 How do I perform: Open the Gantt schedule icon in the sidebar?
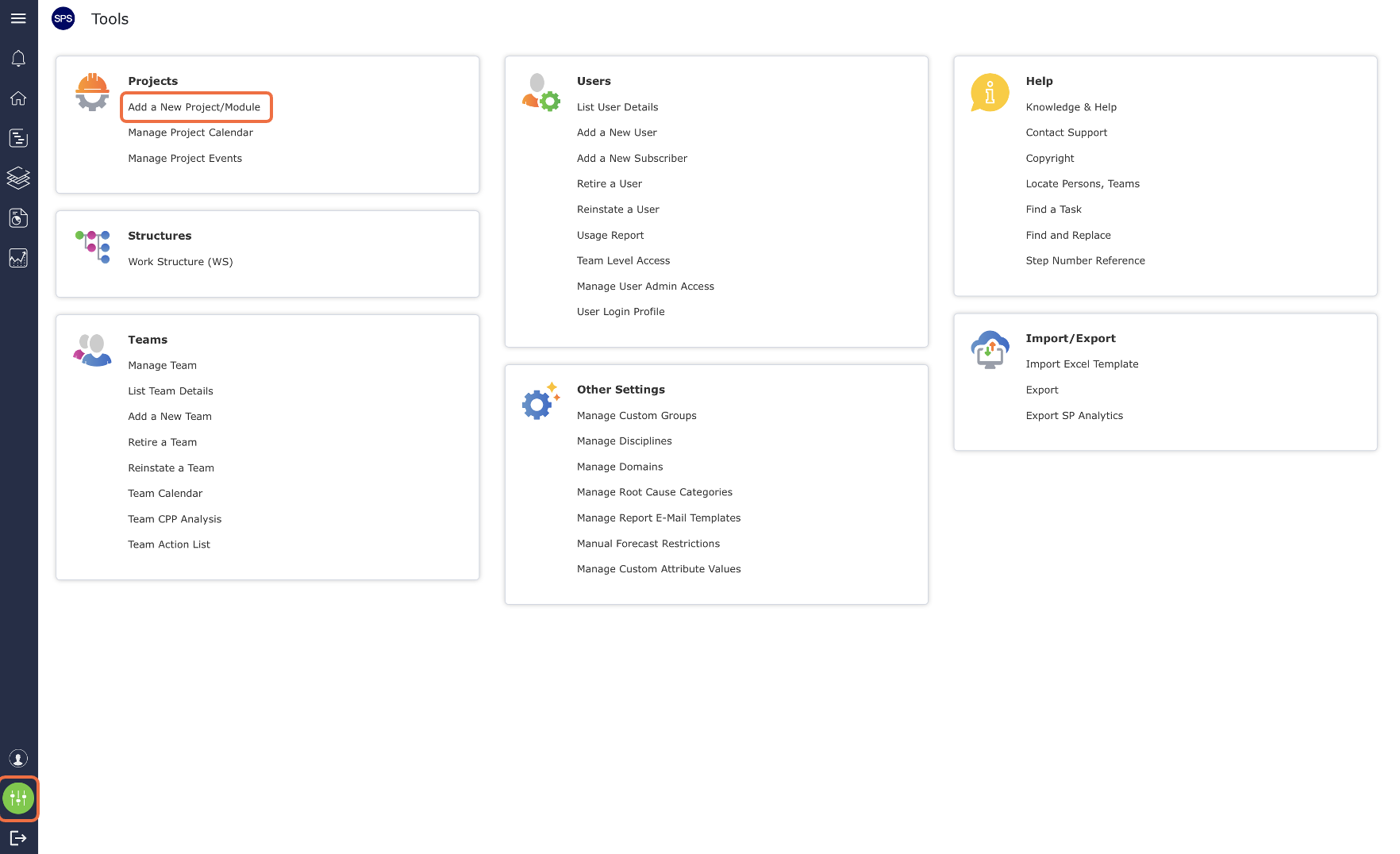tap(18, 138)
